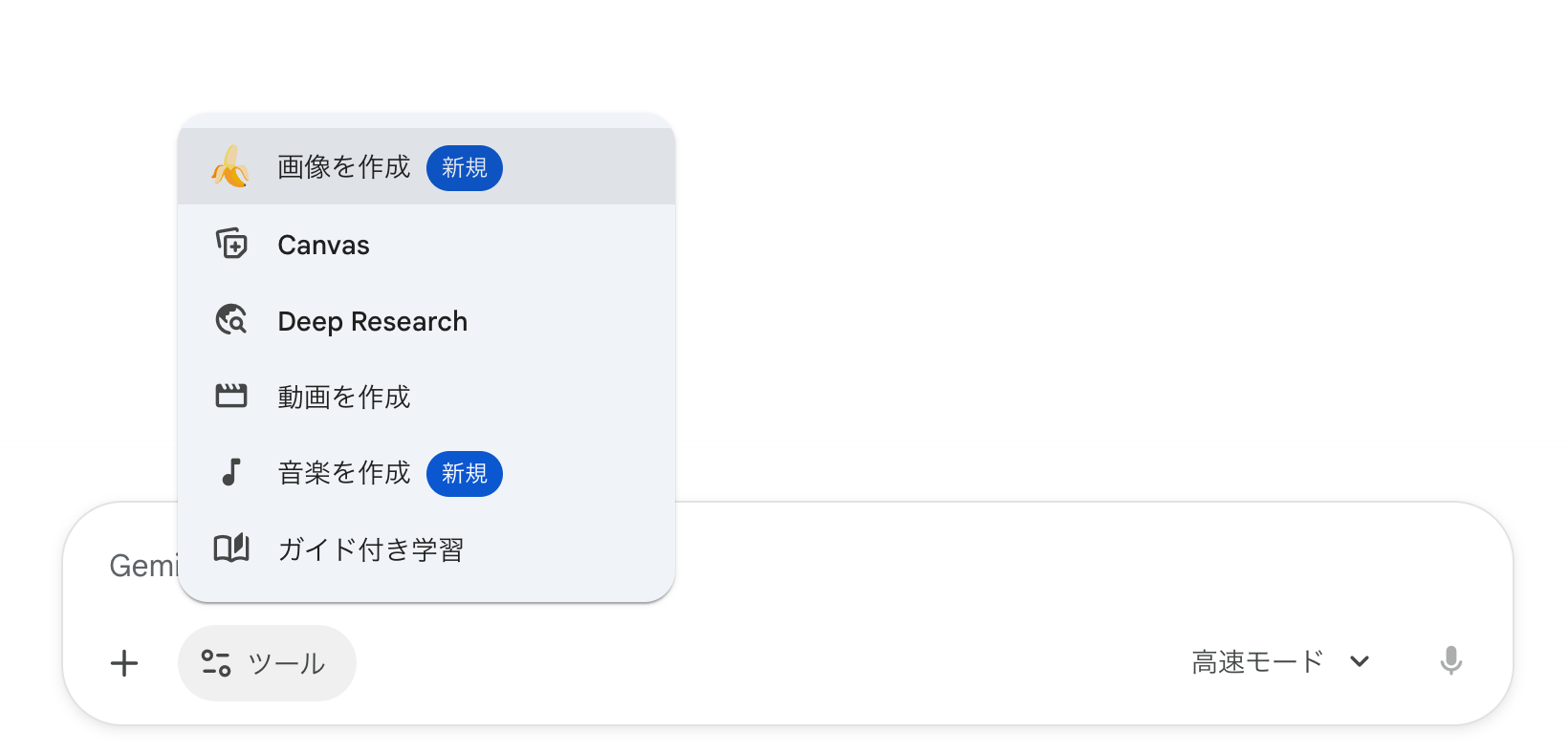Collapse the ツール menu
1568x753 pixels.
click(267, 662)
